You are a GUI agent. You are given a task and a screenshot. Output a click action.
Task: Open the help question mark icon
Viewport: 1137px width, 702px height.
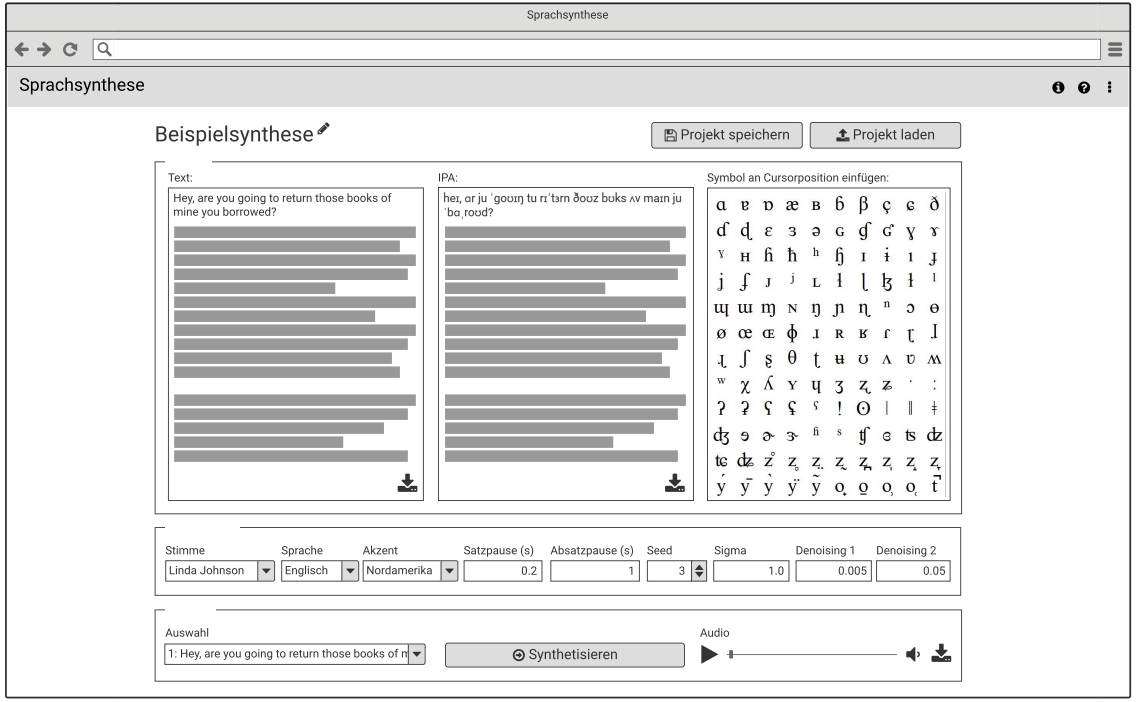[1083, 88]
